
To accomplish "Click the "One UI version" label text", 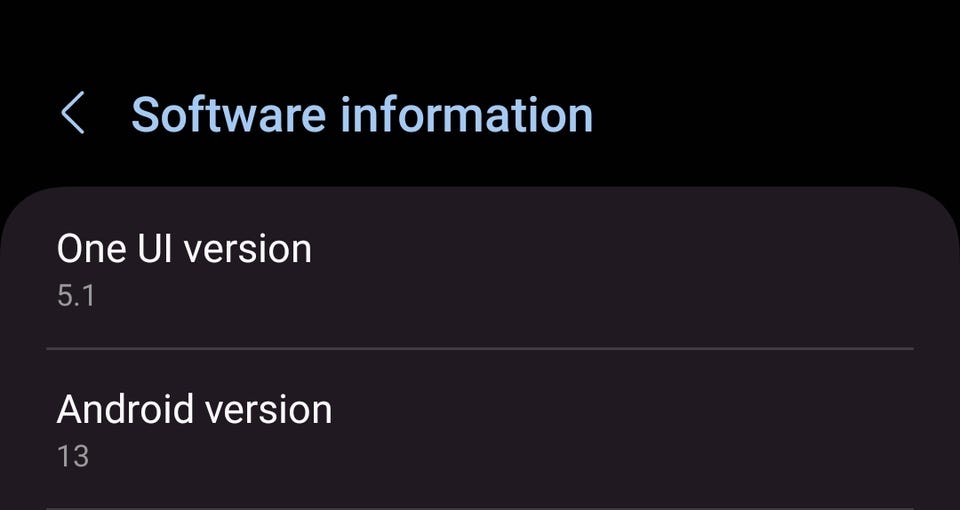I will [x=184, y=248].
